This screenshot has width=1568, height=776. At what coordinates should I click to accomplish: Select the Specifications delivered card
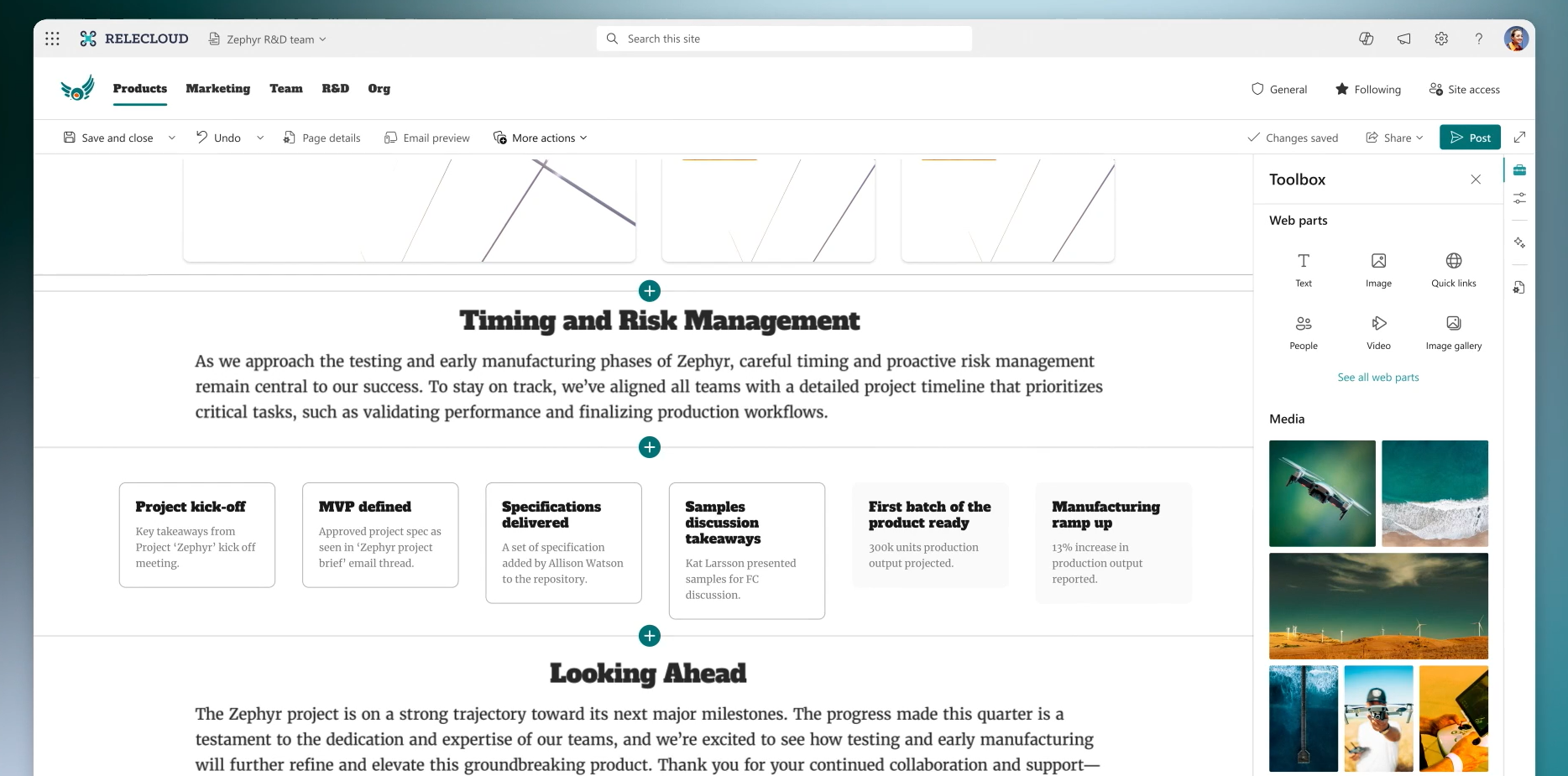(x=564, y=543)
